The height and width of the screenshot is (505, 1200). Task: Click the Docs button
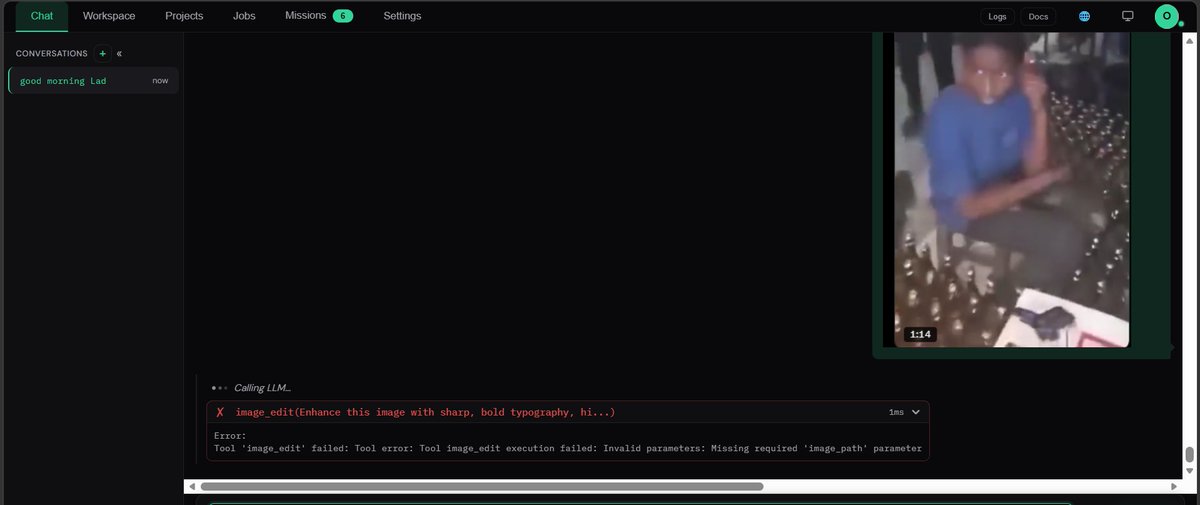pyautogui.click(x=1038, y=16)
